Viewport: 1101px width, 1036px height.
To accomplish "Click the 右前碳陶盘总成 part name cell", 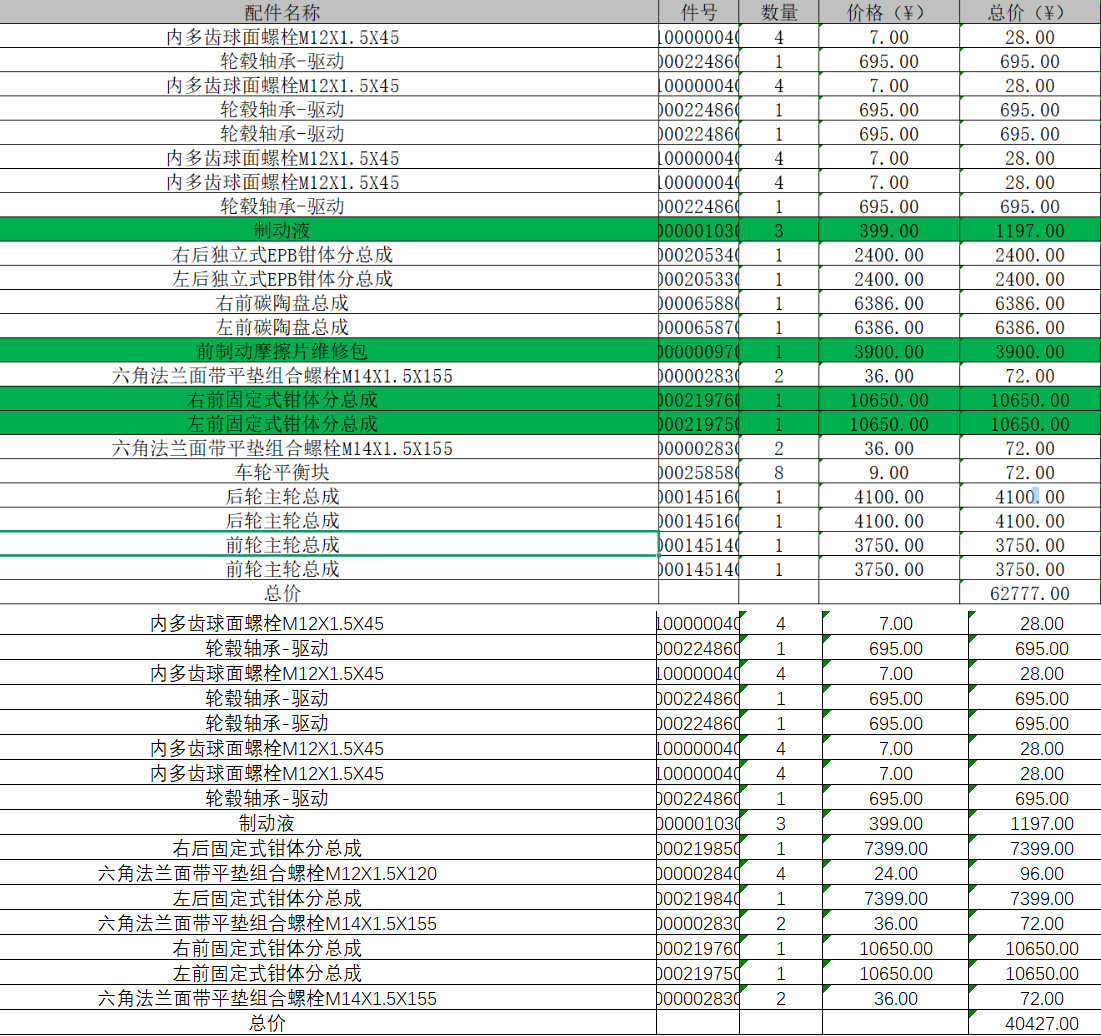I will pyautogui.click(x=282, y=303).
